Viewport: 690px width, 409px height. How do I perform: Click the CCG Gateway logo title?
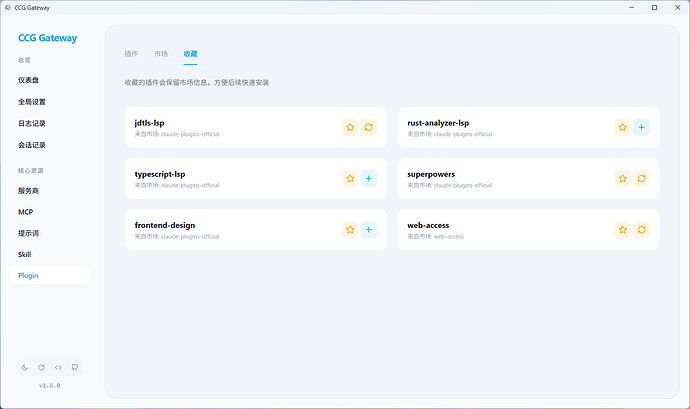click(48, 38)
